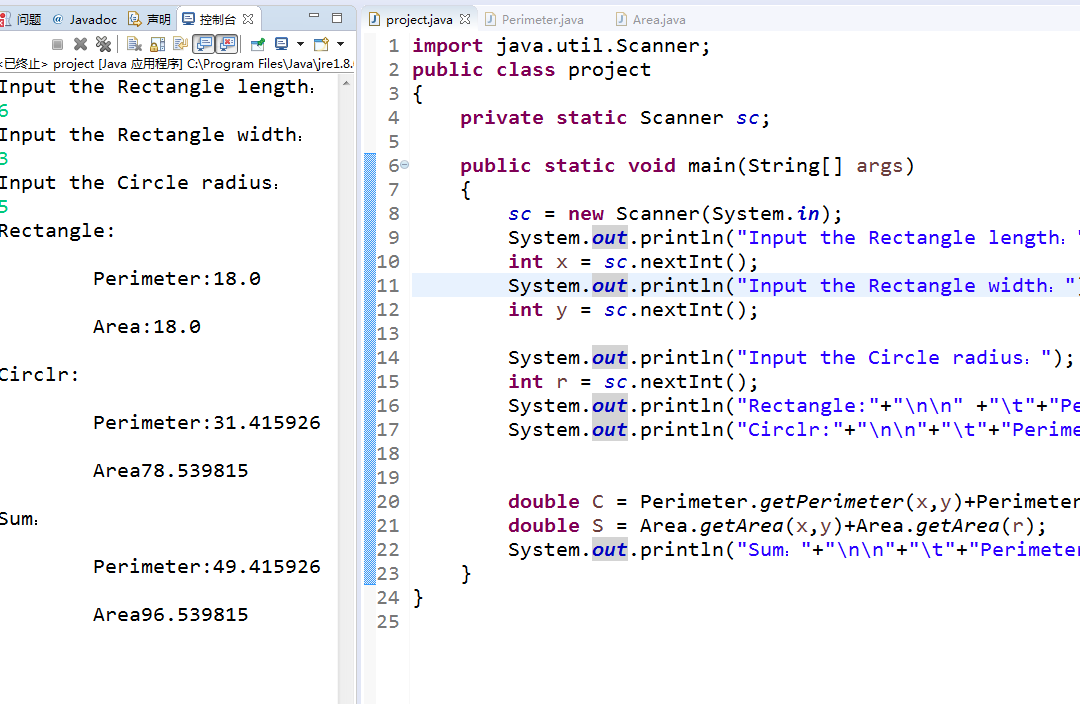Click Remove All Terminated Launches icon
Screen dimensions: 1080x704
103,45
